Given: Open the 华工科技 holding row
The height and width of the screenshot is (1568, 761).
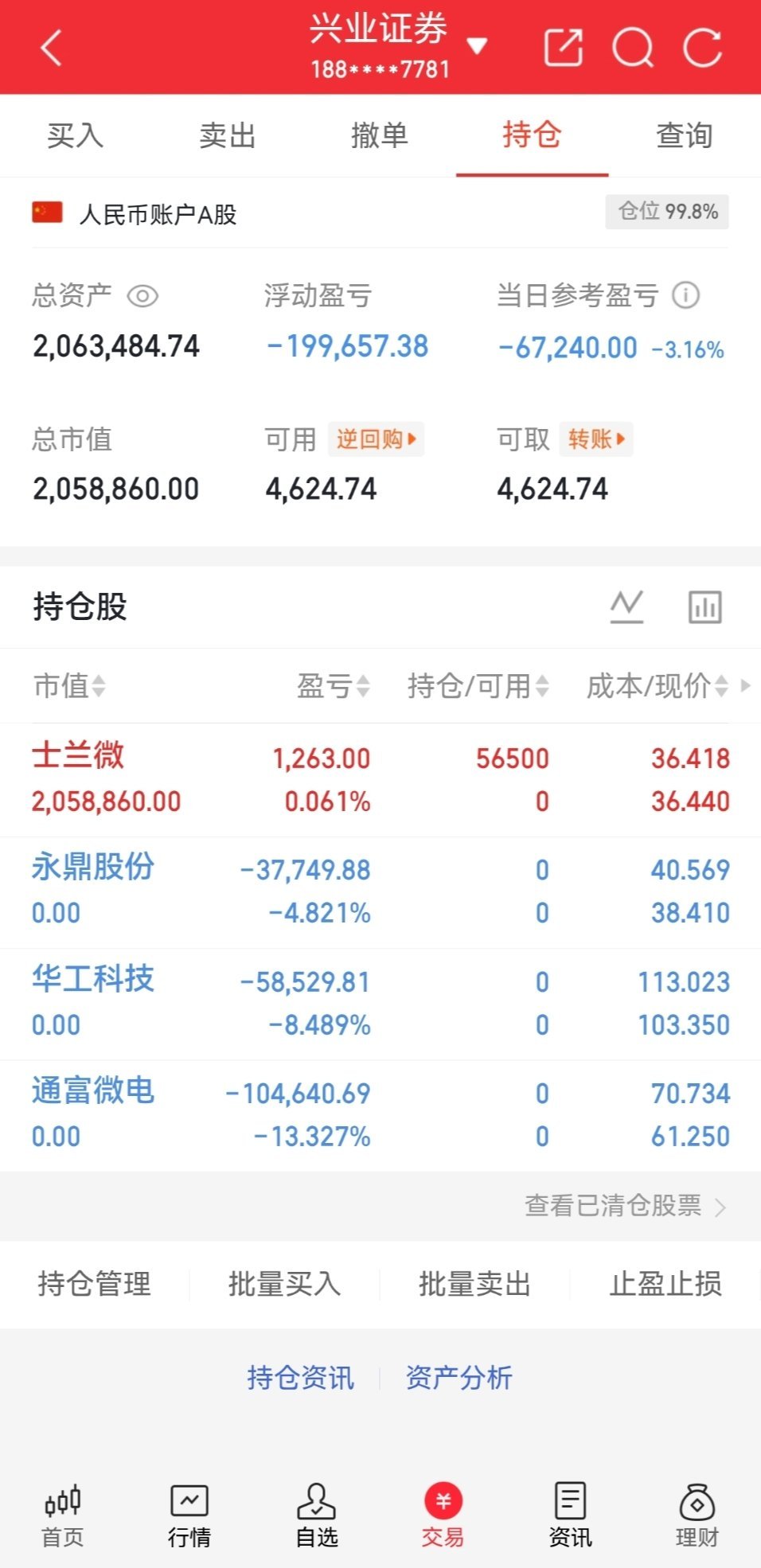Looking at the screenshot, I should 380,1004.
